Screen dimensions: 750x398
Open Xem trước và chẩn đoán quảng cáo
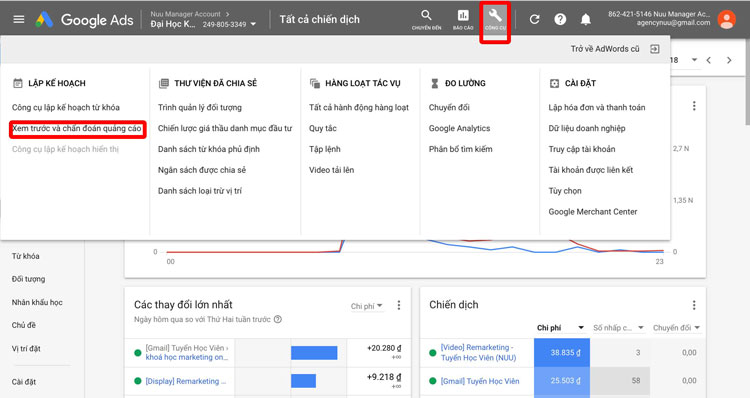click(x=77, y=129)
